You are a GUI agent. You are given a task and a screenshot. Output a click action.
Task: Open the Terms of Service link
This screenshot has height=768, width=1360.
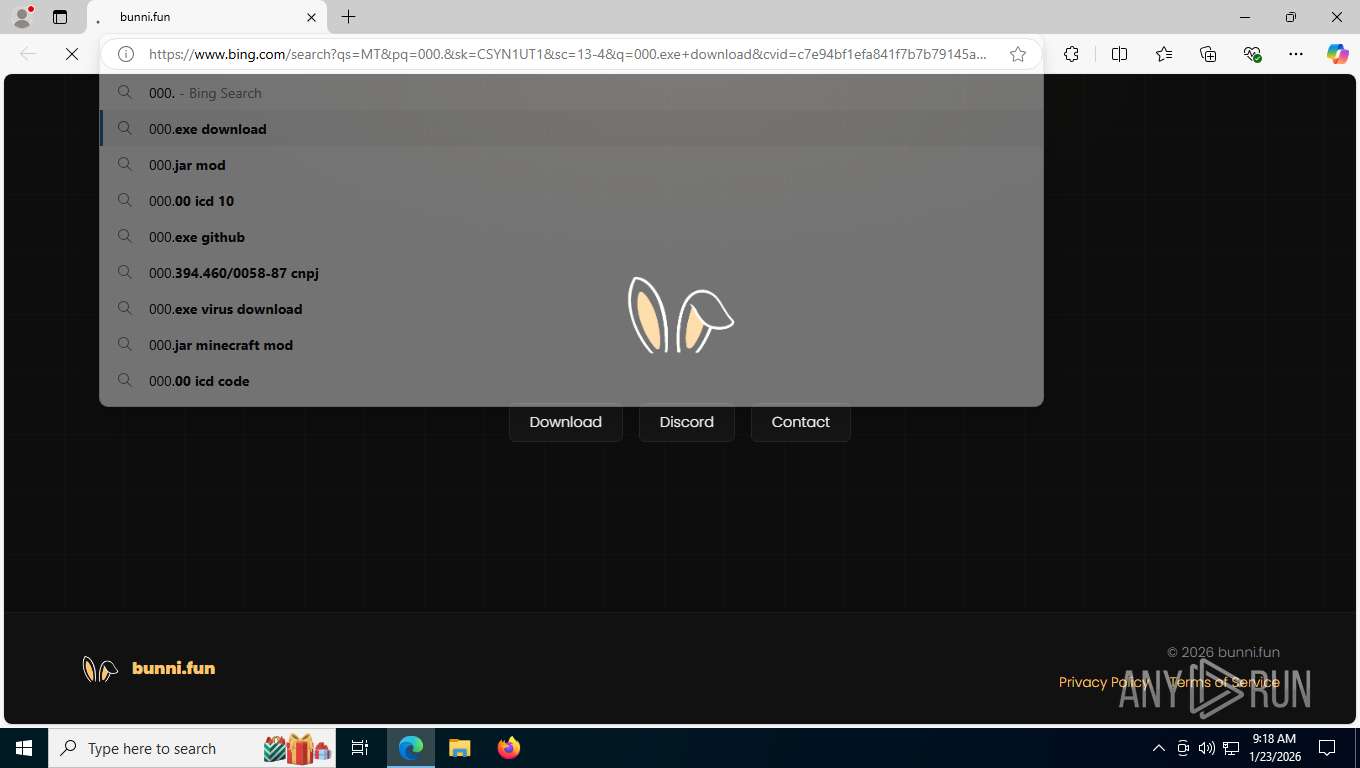pyautogui.click(x=1224, y=682)
